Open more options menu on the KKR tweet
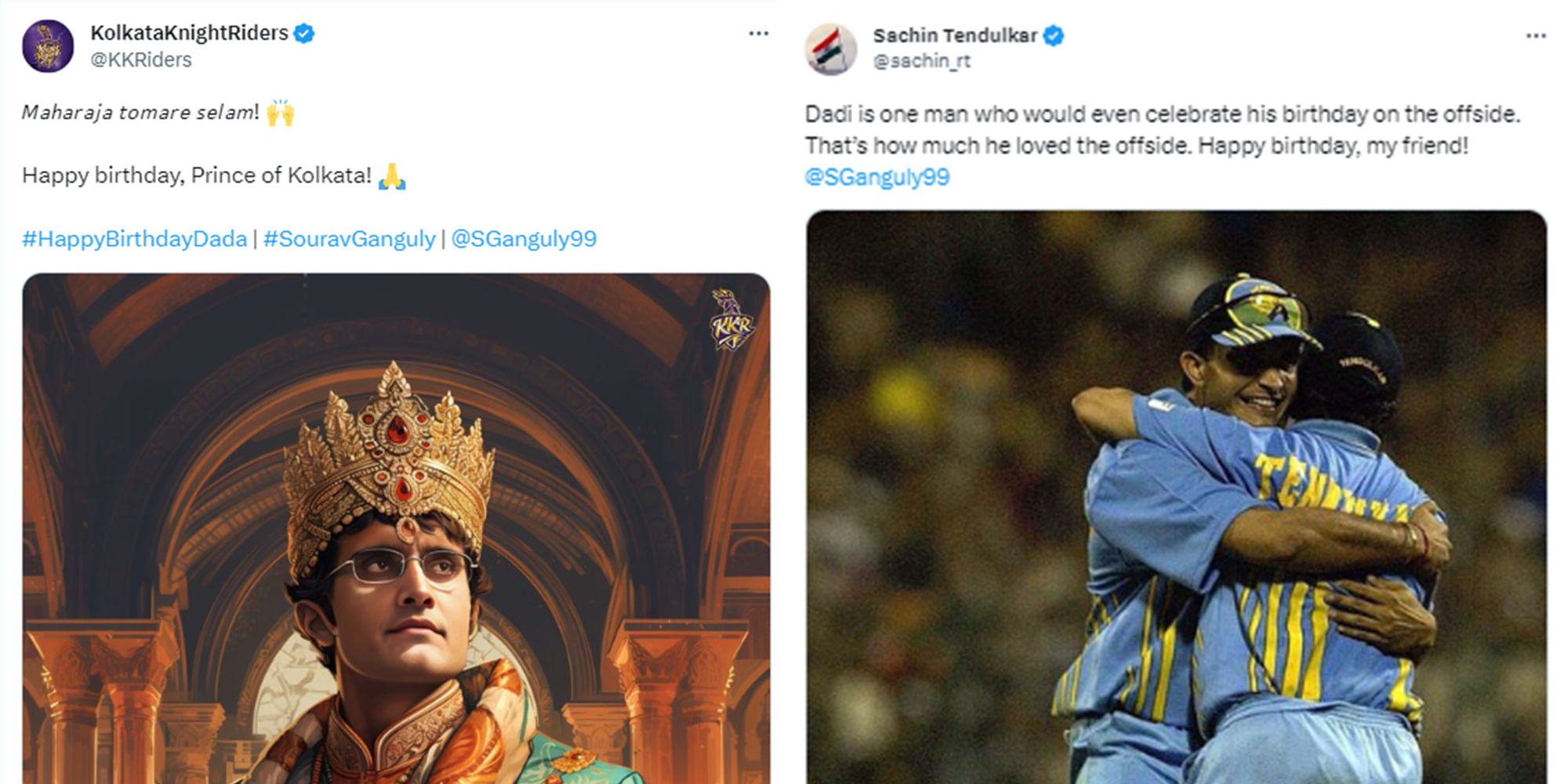Viewport: 1568px width, 784px height. click(758, 31)
